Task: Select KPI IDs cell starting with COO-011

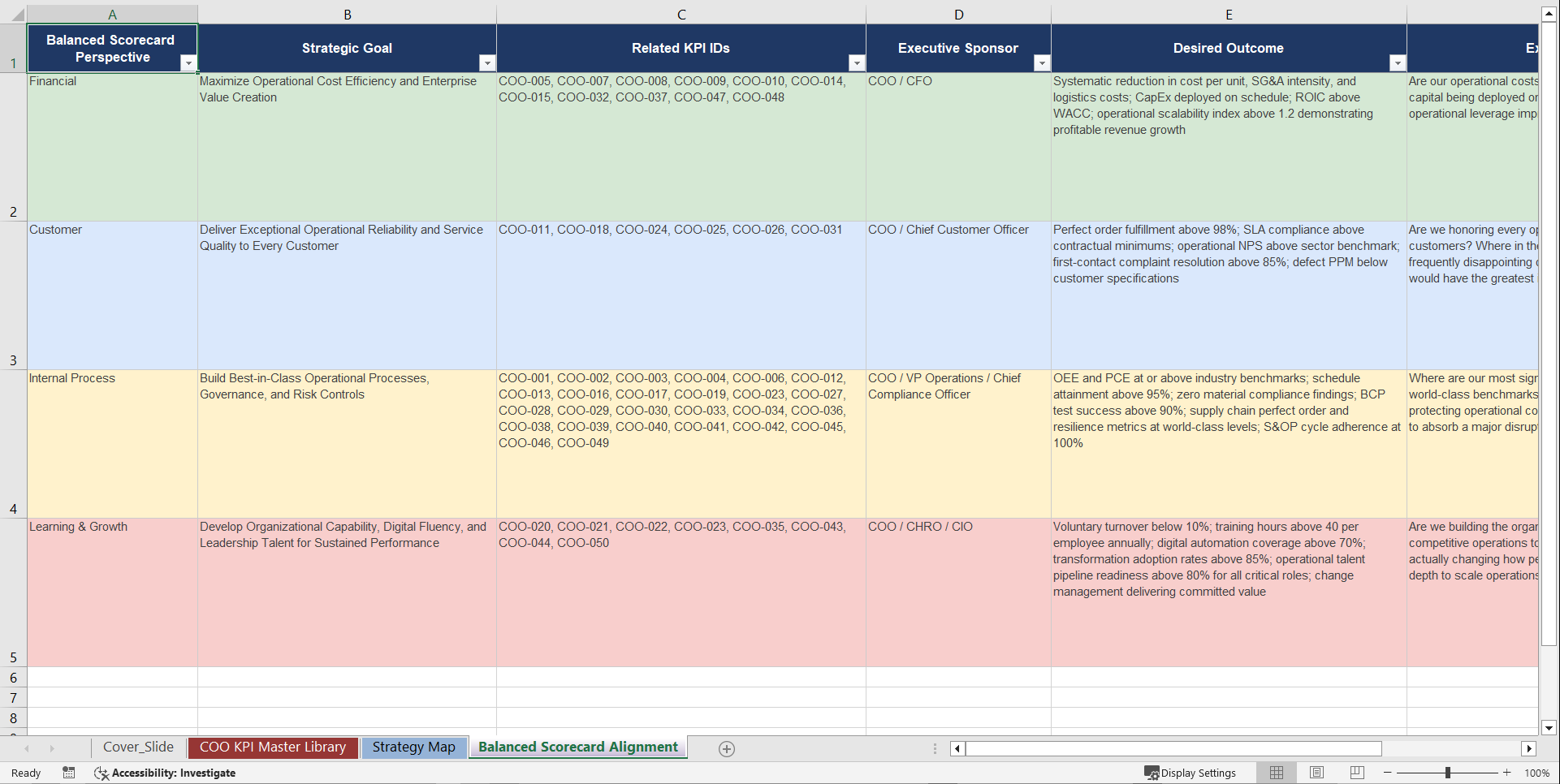Action: 681,295
